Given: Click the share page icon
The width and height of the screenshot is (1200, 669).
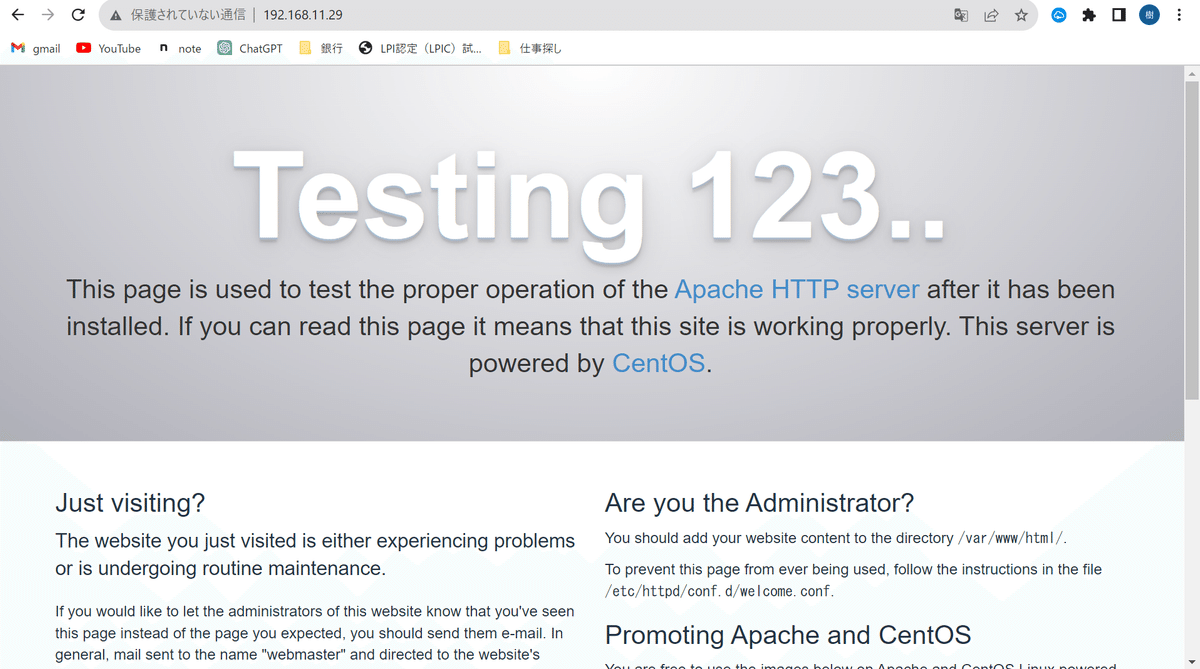Looking at the screenshot, I should [x=991, y=15].
